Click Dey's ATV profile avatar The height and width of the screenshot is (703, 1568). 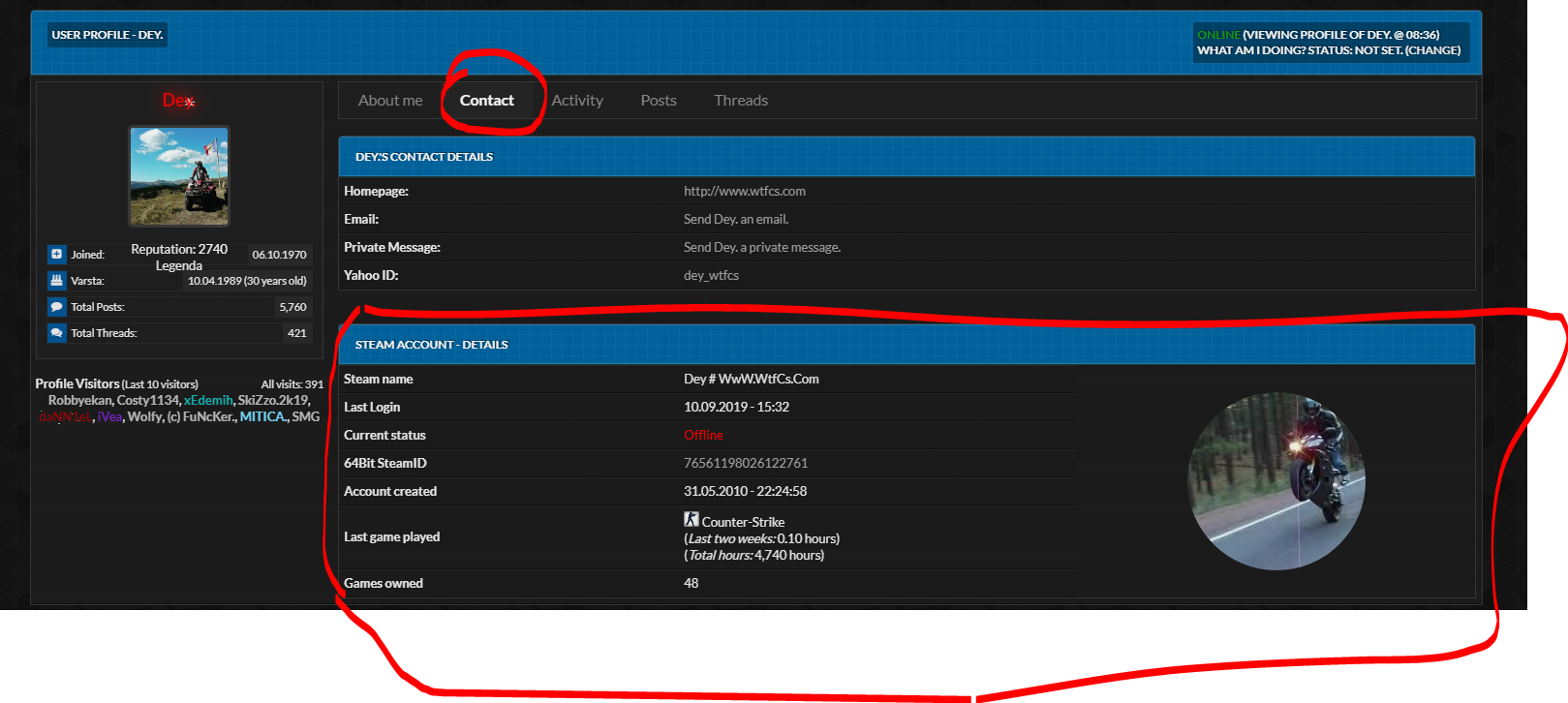(x=179, y=176)
